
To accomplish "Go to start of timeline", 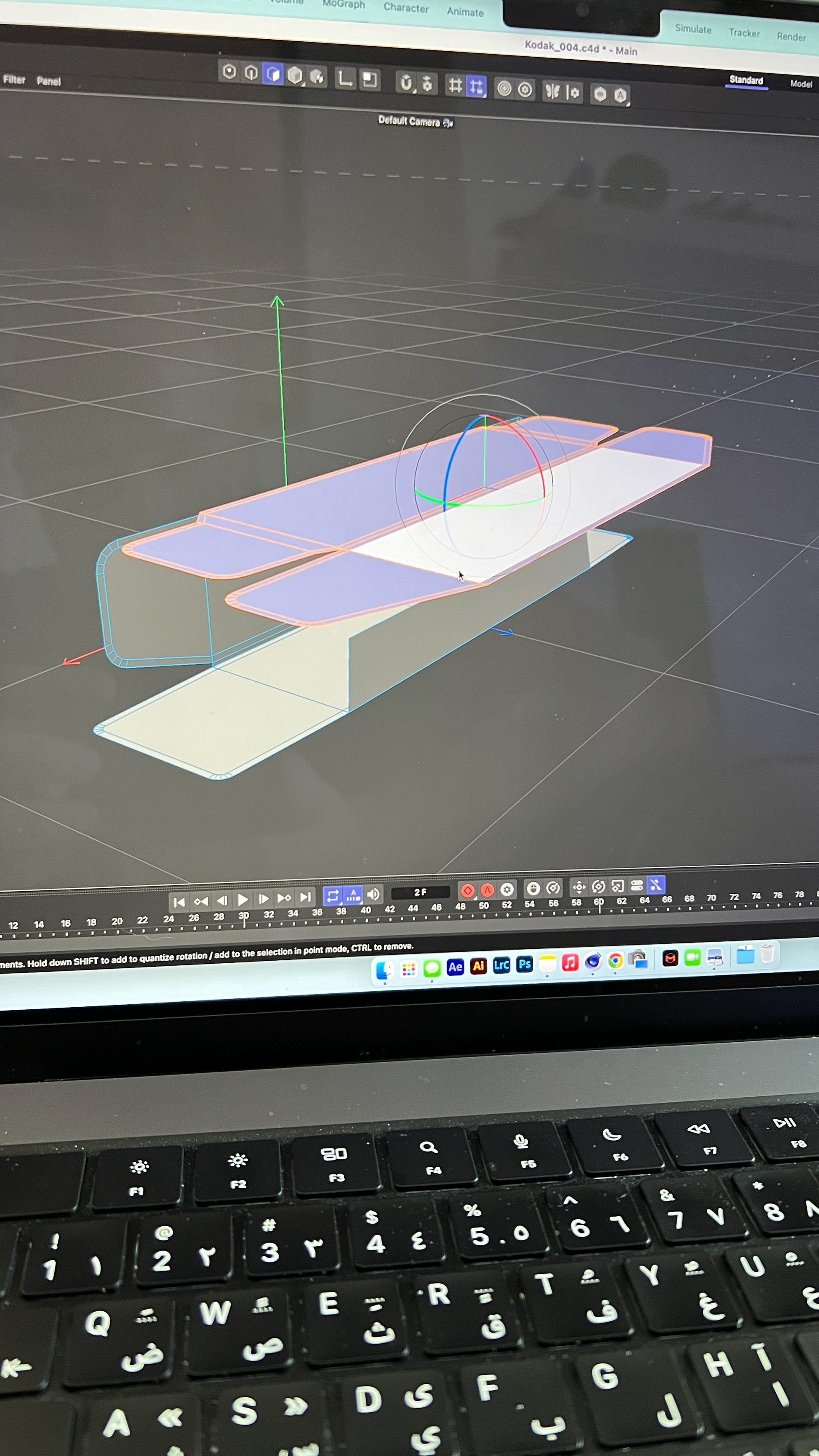I will (179, 902).
